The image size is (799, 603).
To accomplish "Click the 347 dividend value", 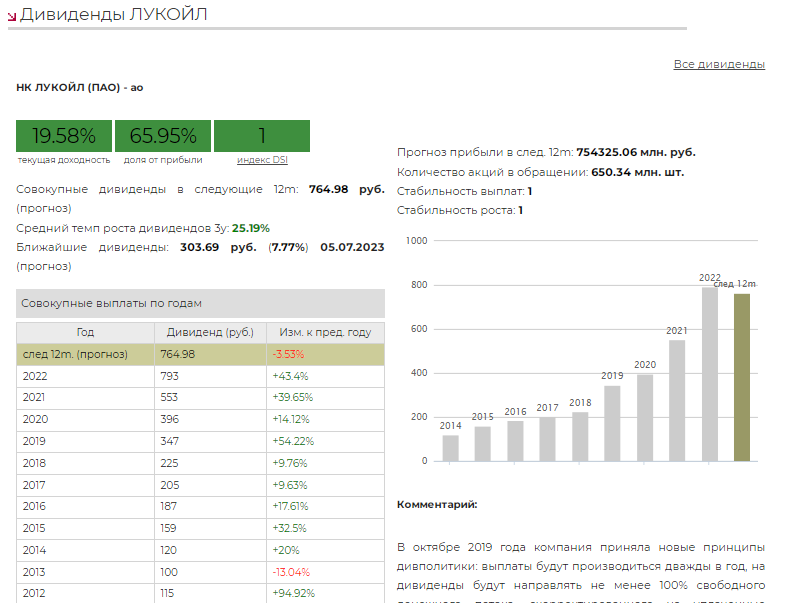I will (169, 441).
